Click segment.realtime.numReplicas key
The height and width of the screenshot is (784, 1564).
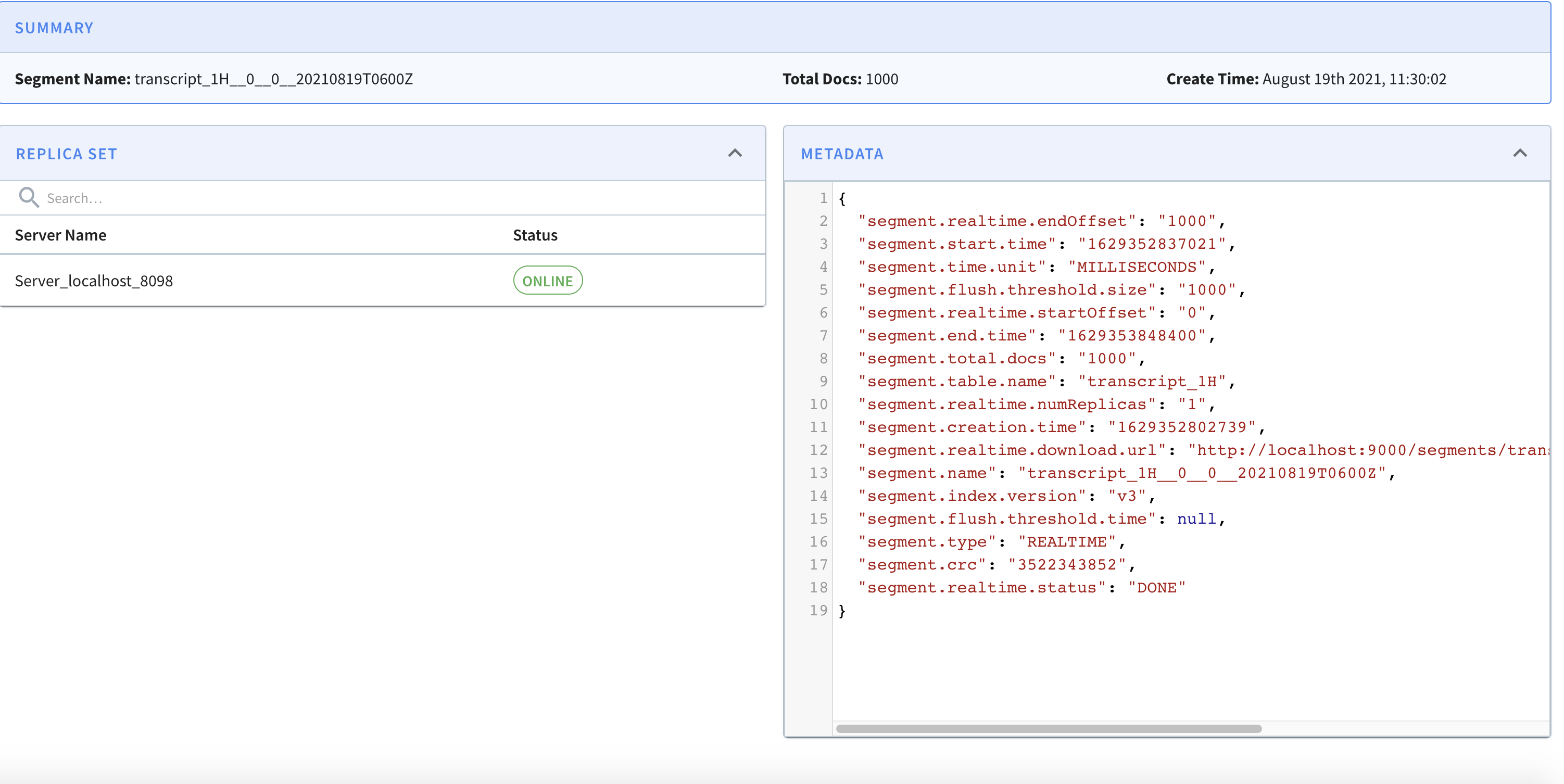[x=1006, y=404]
